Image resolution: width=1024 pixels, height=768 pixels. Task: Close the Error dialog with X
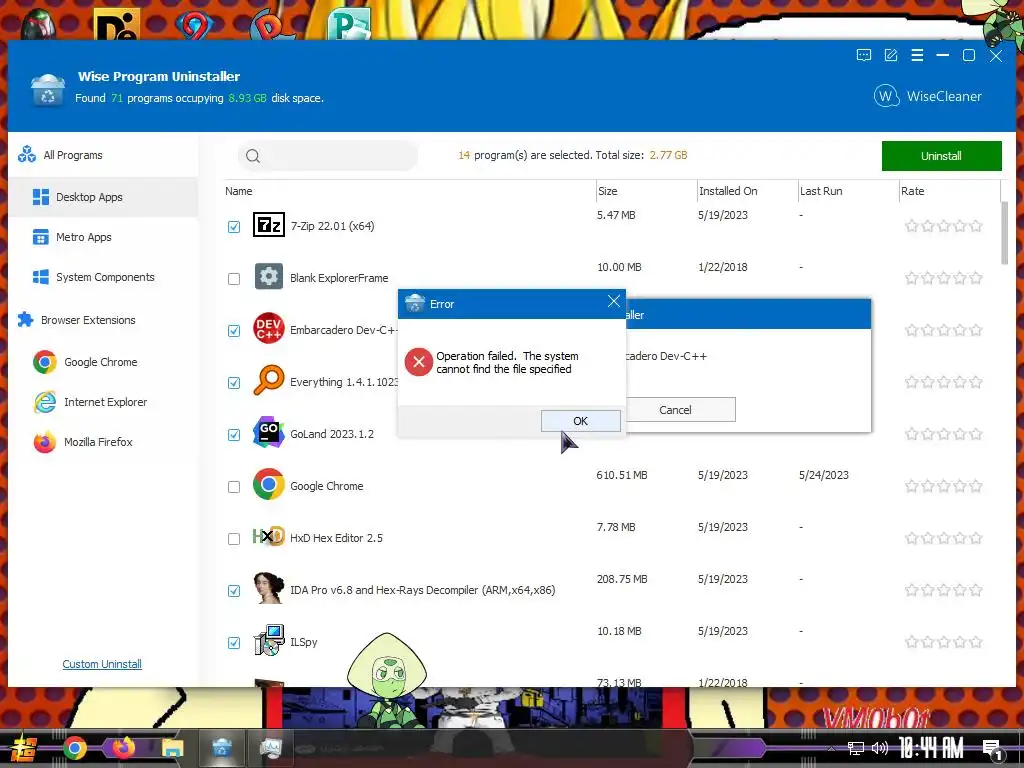pos(613,301)
